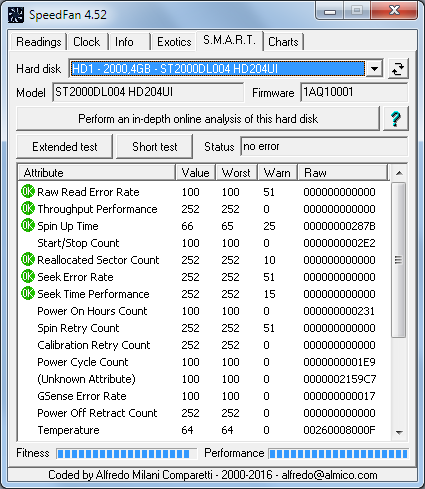Viewport: 425px width, 489px height.
Task: Click OK icon beside Seek Time Performance
Action: pyautogui.click(x=28, y=294)
